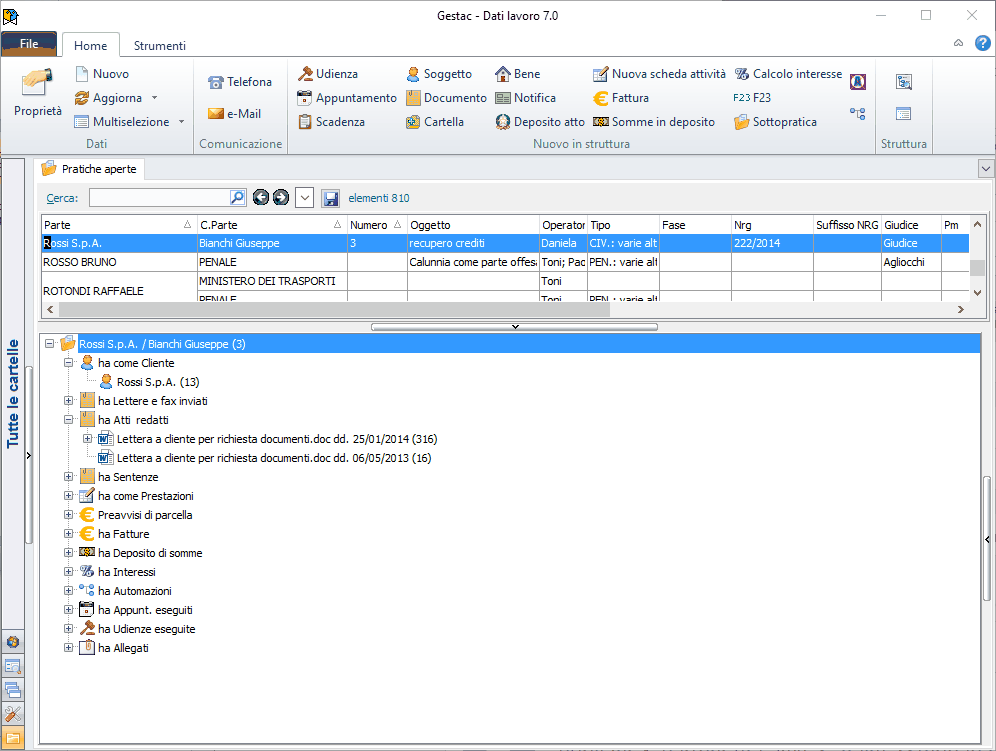Collapse the table pane using splitter arrow
Screen dimensions: 996x751
pyautogui.click(x=515, y=327)
